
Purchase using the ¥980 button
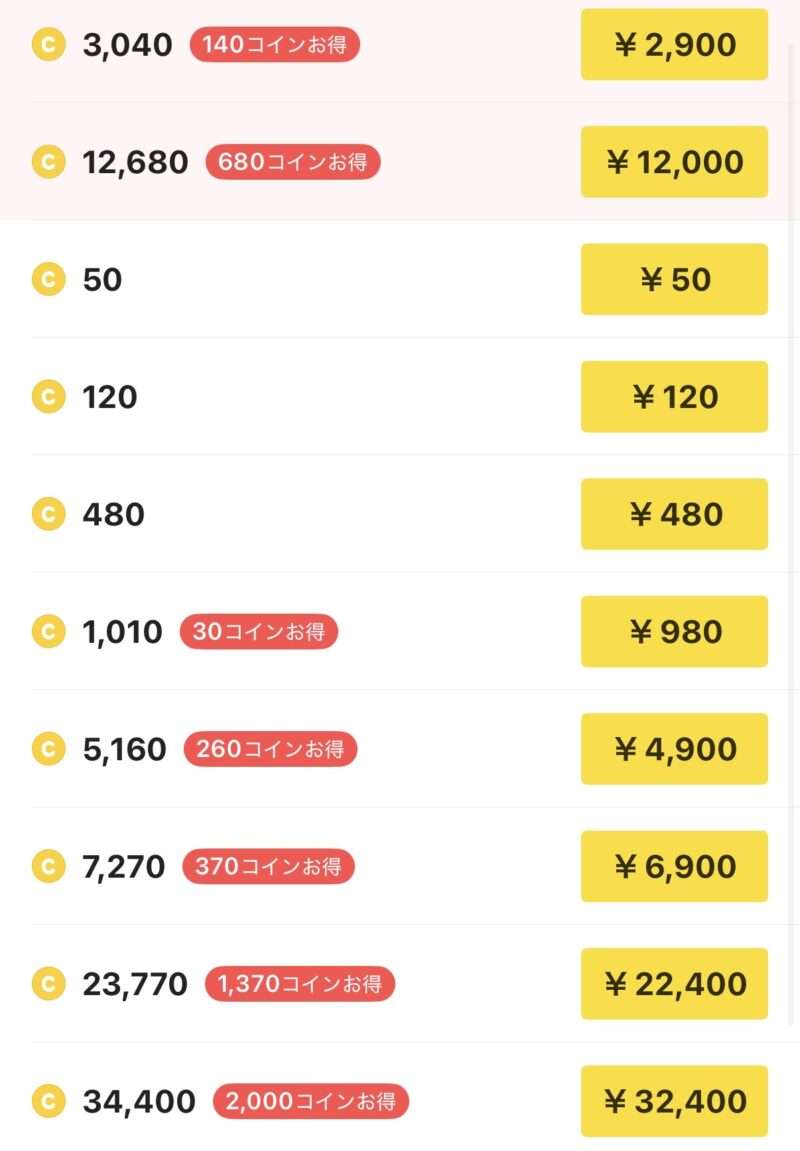click(674, 632)
